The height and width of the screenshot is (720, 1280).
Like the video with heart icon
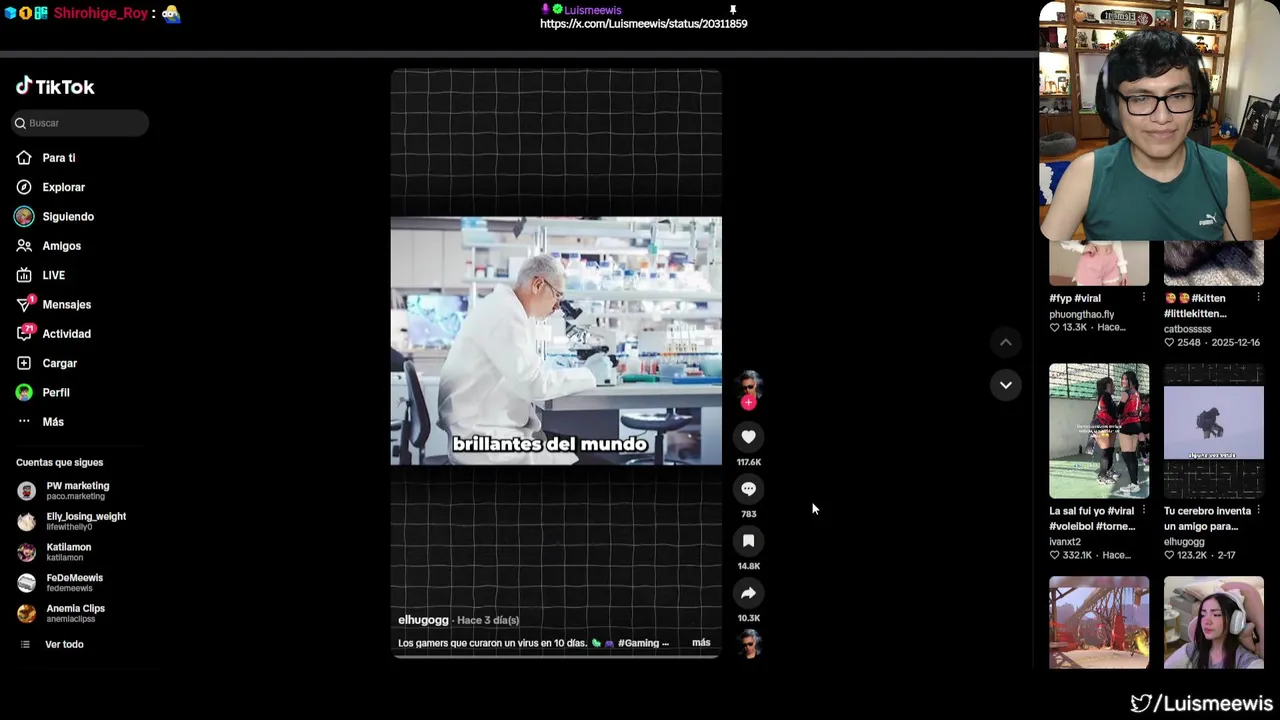[748, 437]
